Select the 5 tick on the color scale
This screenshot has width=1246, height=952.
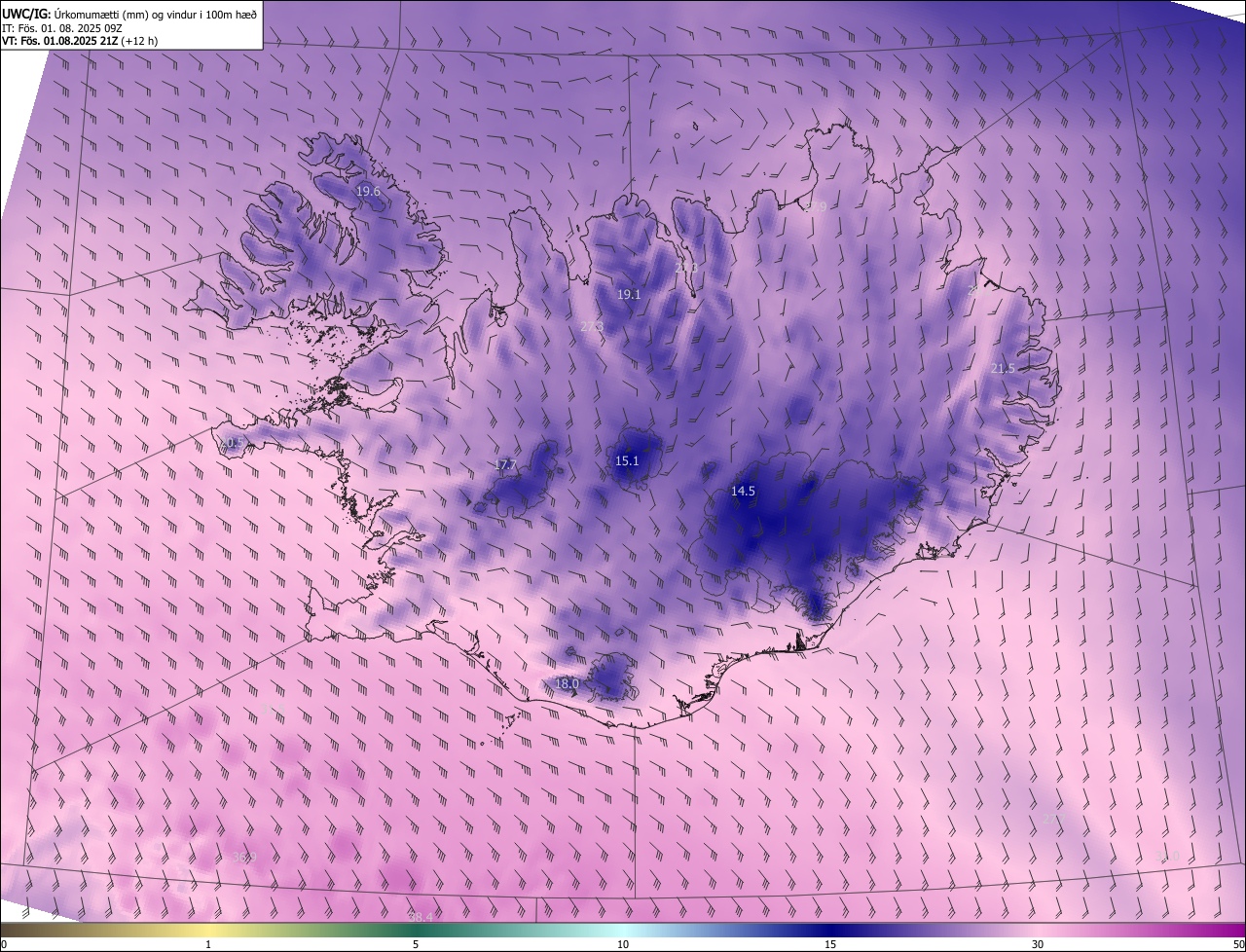click(x=416, y=944)
